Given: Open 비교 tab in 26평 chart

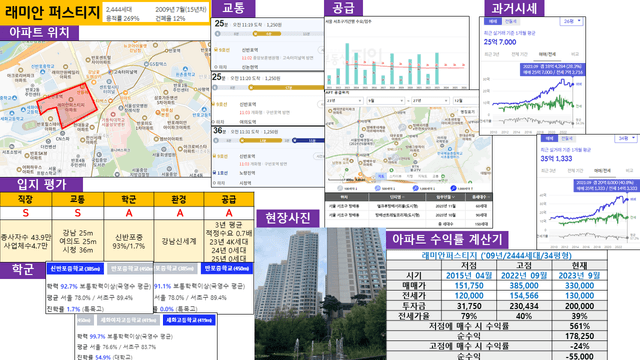Looking at the screenshot, I should click(x=575, y=54).
